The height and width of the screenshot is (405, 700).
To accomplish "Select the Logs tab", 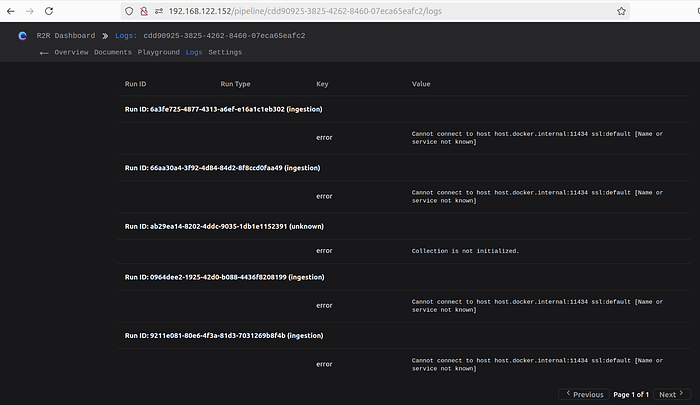I will 194,52.
